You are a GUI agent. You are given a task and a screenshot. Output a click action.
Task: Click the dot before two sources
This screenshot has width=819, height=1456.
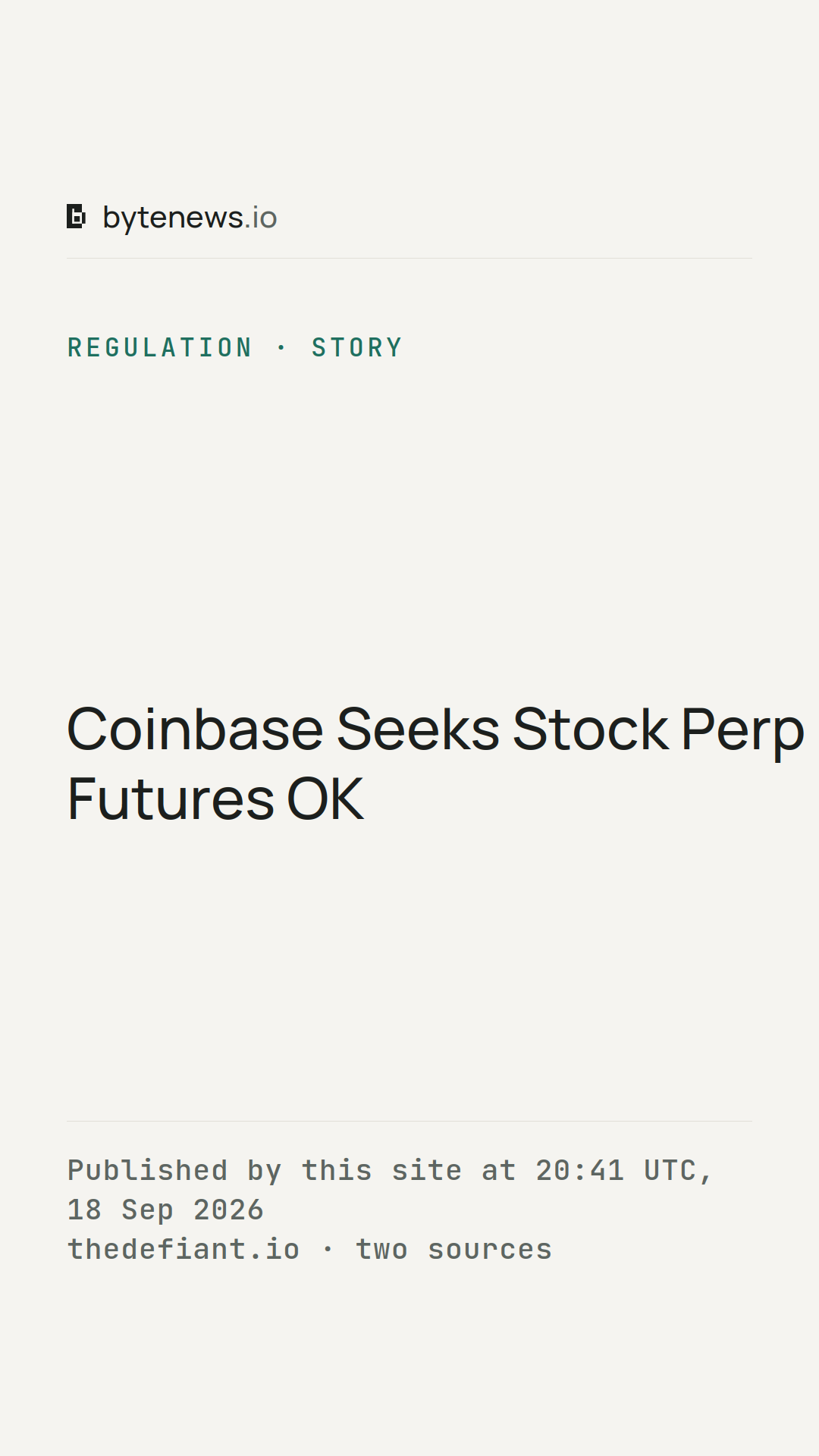(328, 1249)
